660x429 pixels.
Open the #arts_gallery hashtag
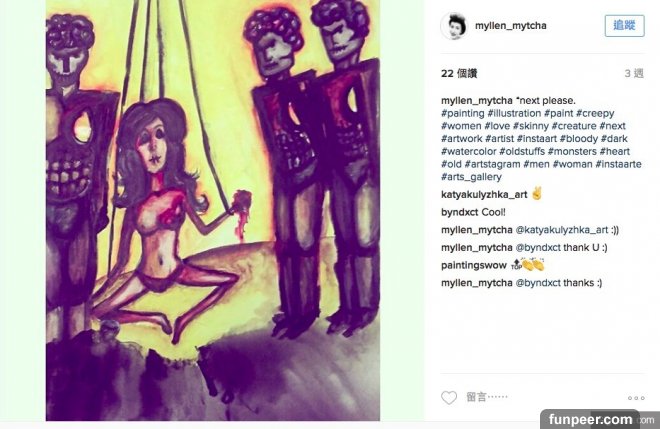pyautogui.click(x=471, y=177)
